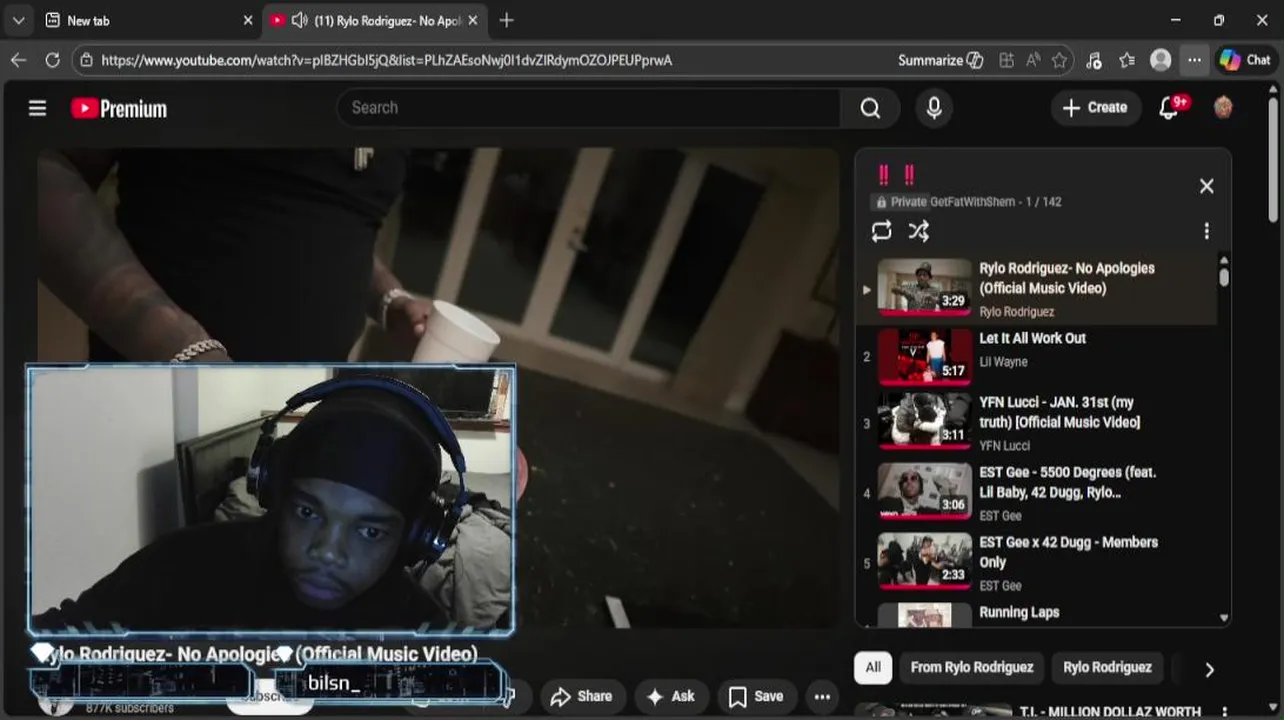This screenshot has width=1284, height=720.
Task: Close the playlist panel
Action: [x=1206, y=186]
